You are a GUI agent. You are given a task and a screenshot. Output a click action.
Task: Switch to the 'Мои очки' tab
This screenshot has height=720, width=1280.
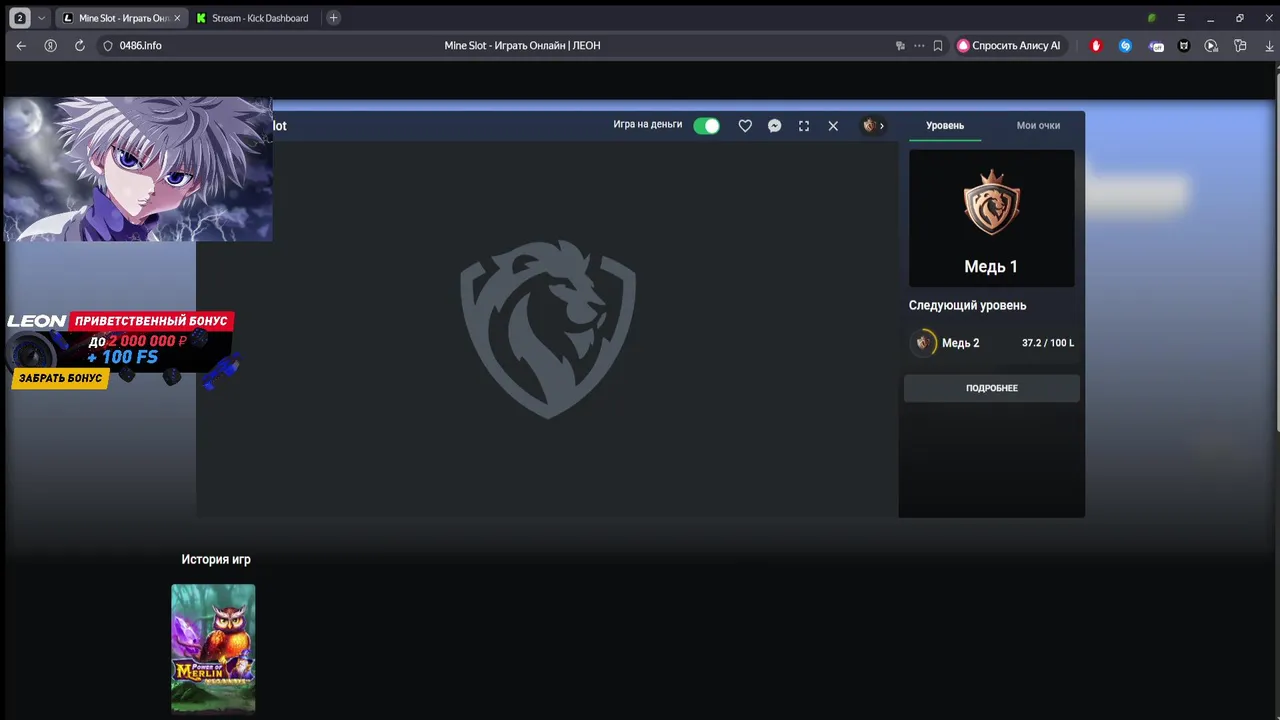pos(1038,125)
